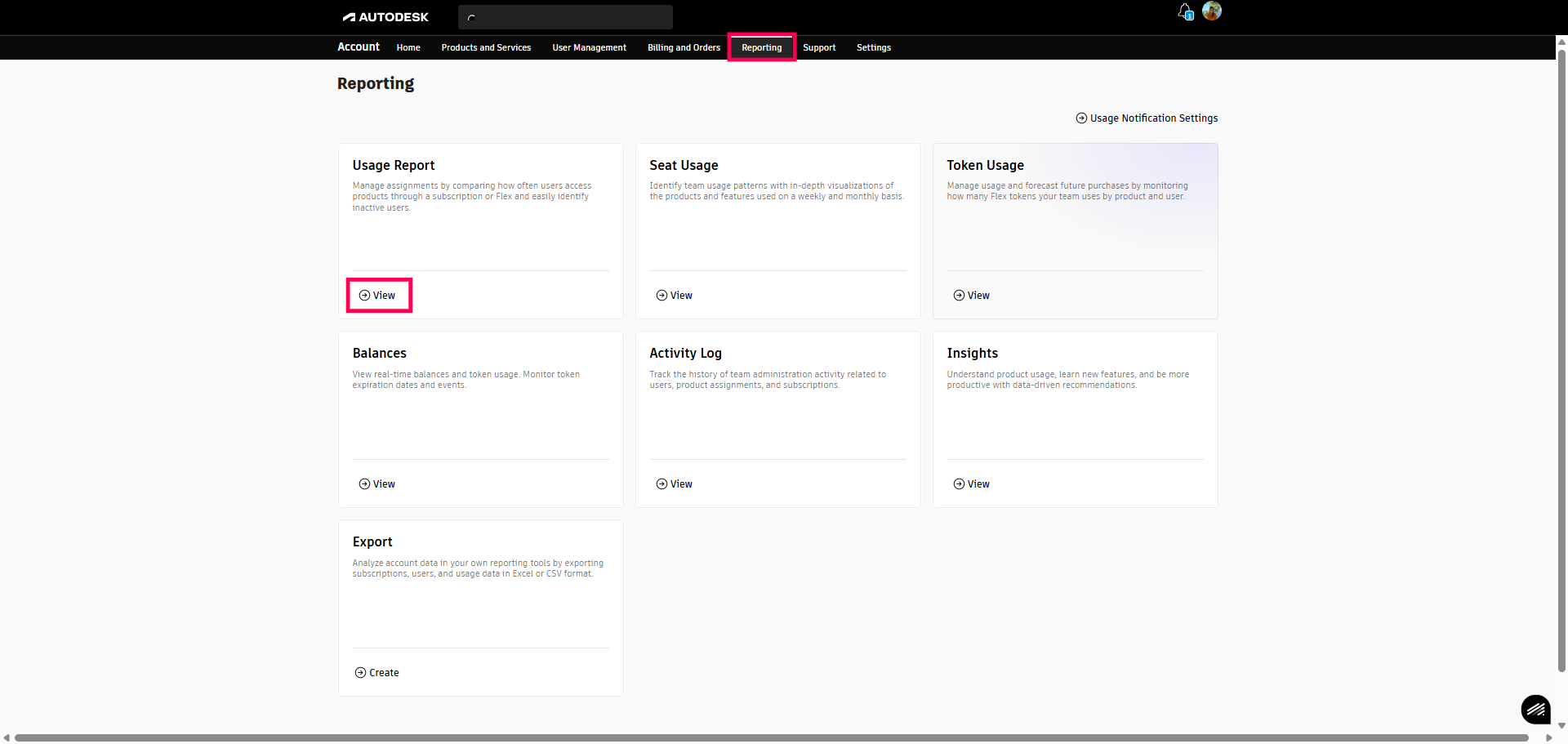
Task: Click the arrow icon for Usage Notification Settings
Action: tap(1081, 118)
